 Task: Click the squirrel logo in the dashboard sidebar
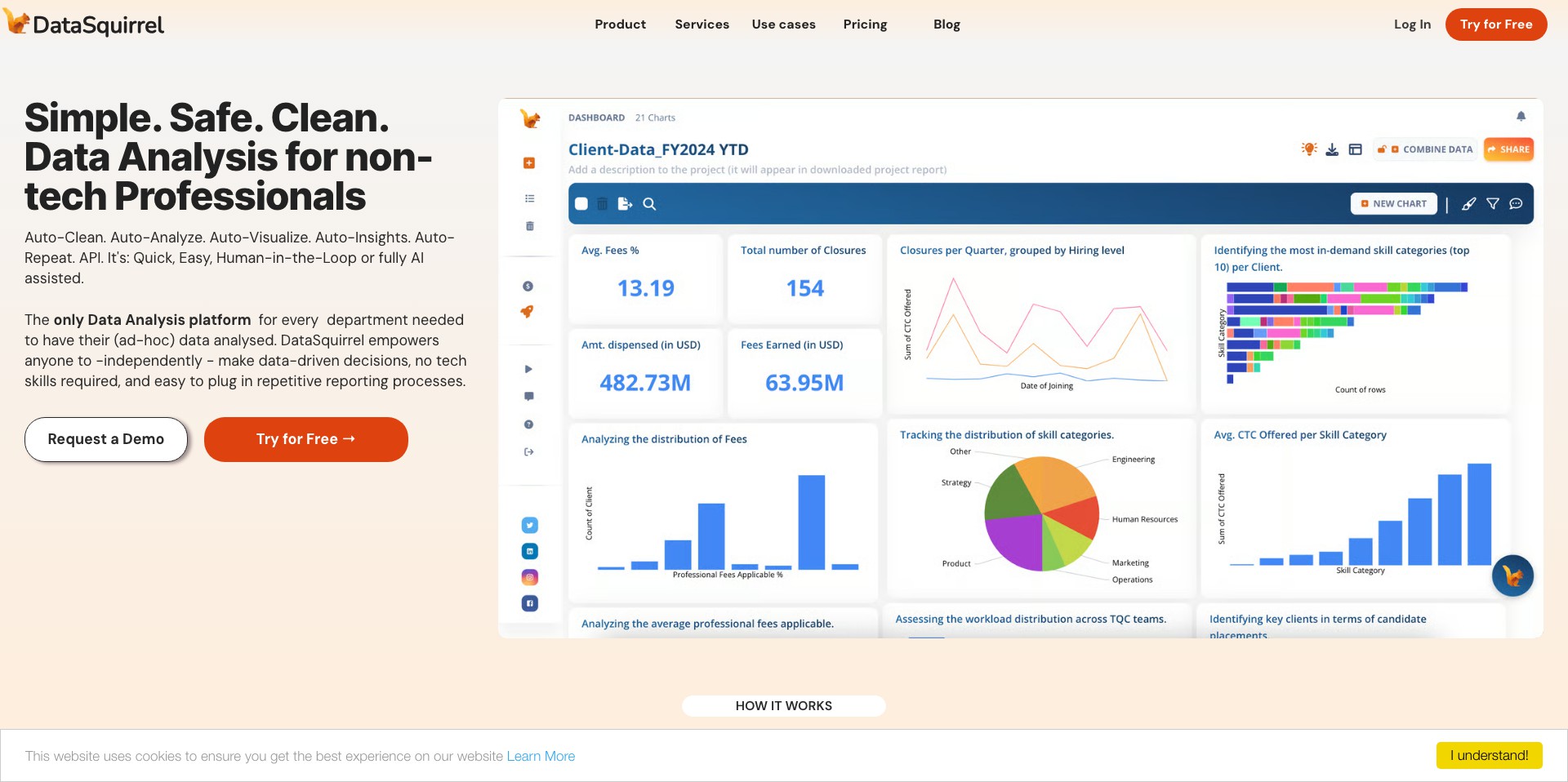click(x=530, y=119)
